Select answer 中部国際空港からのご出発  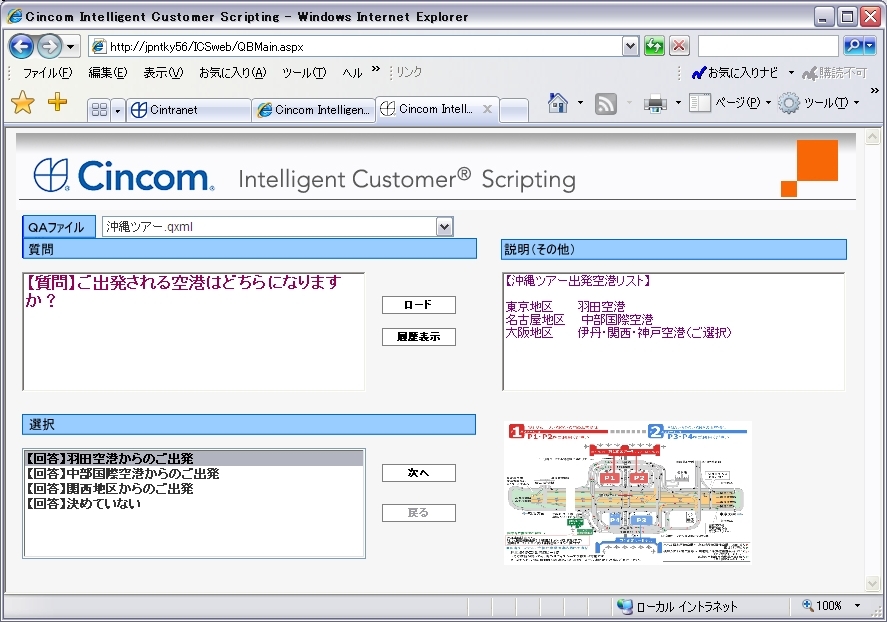[193, 473]
